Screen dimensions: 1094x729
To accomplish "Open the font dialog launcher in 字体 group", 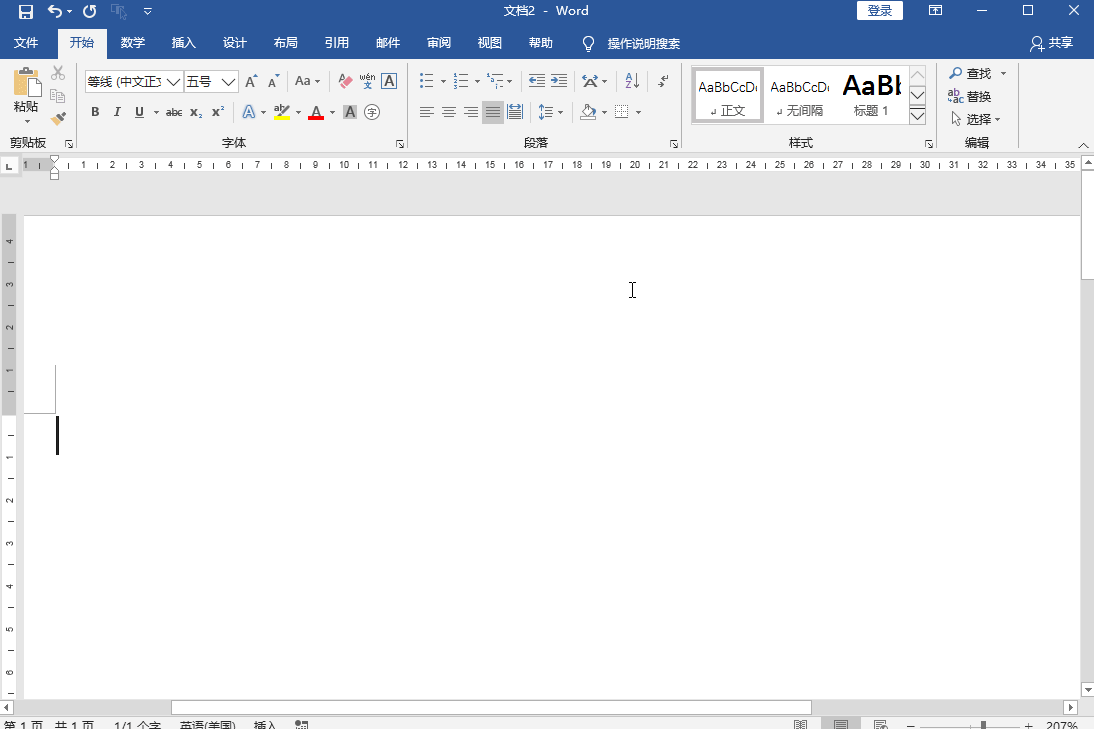I will tap(400, 144).
